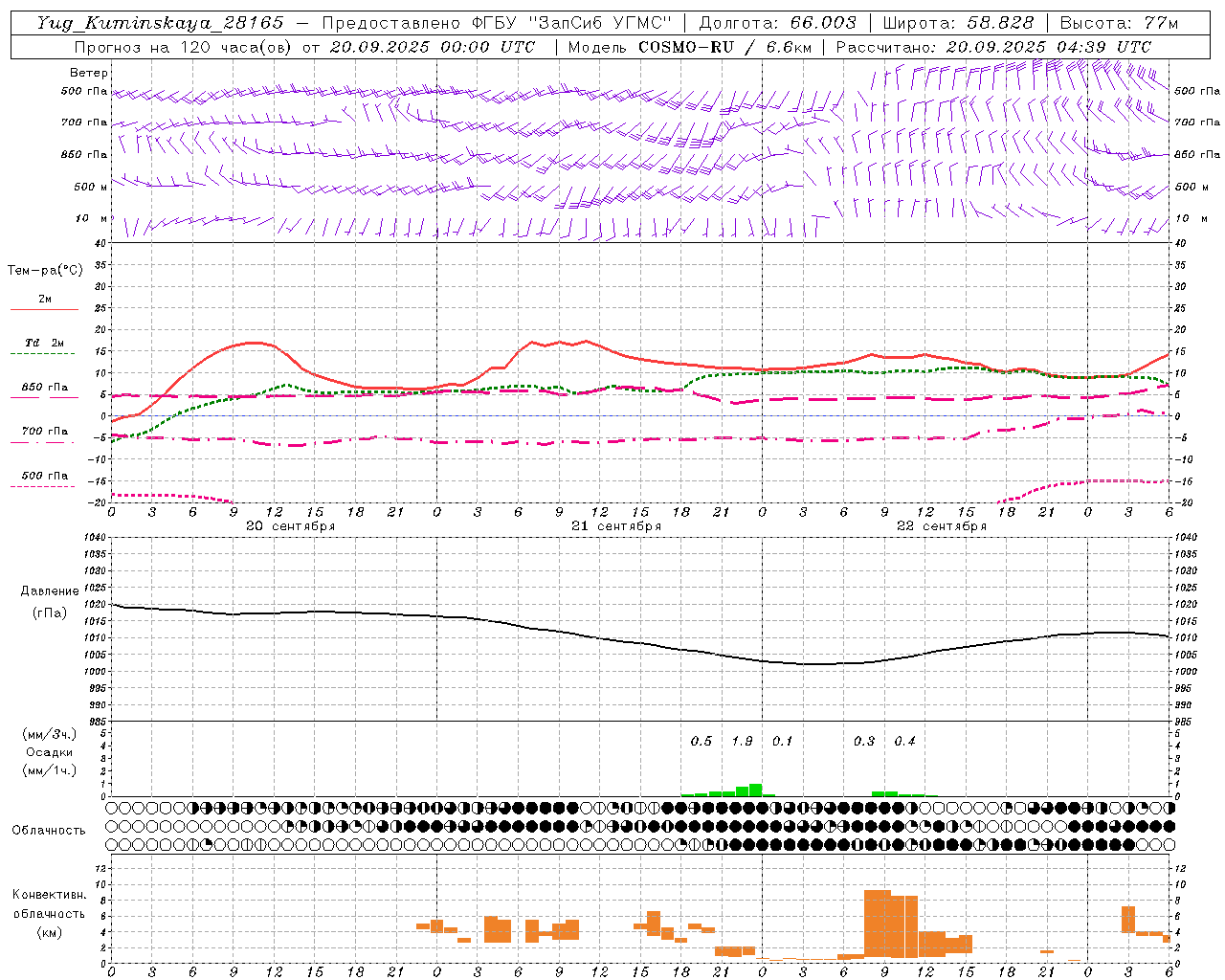Click the (мм/3ч.) precipitation unit label
Screen dimensions: 1225x980
[50, 734]
